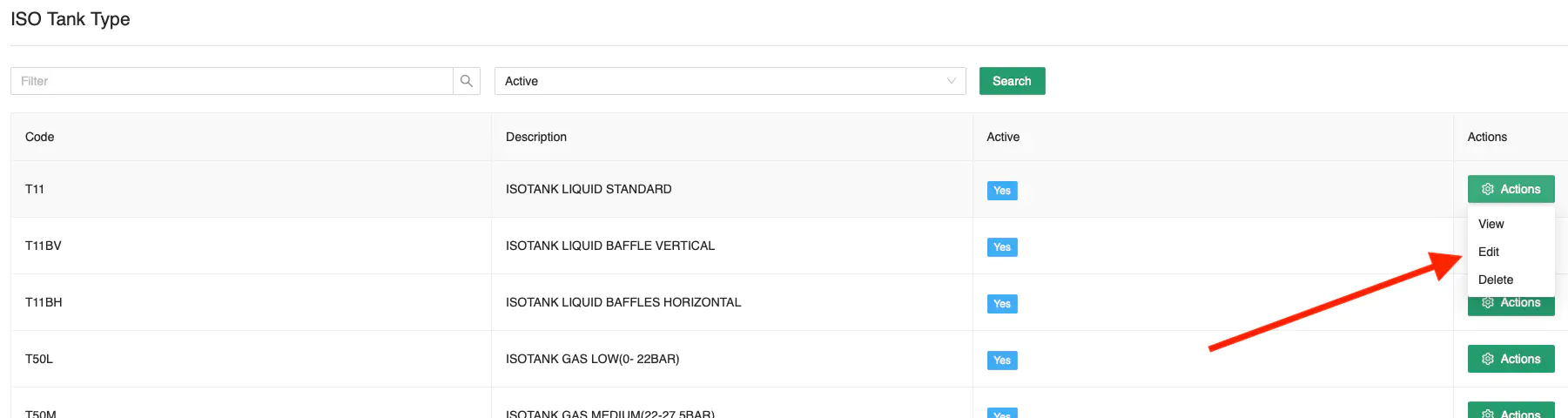
Task: Select Edit in the Actions dropdown menu
Action: [1489, 252]
